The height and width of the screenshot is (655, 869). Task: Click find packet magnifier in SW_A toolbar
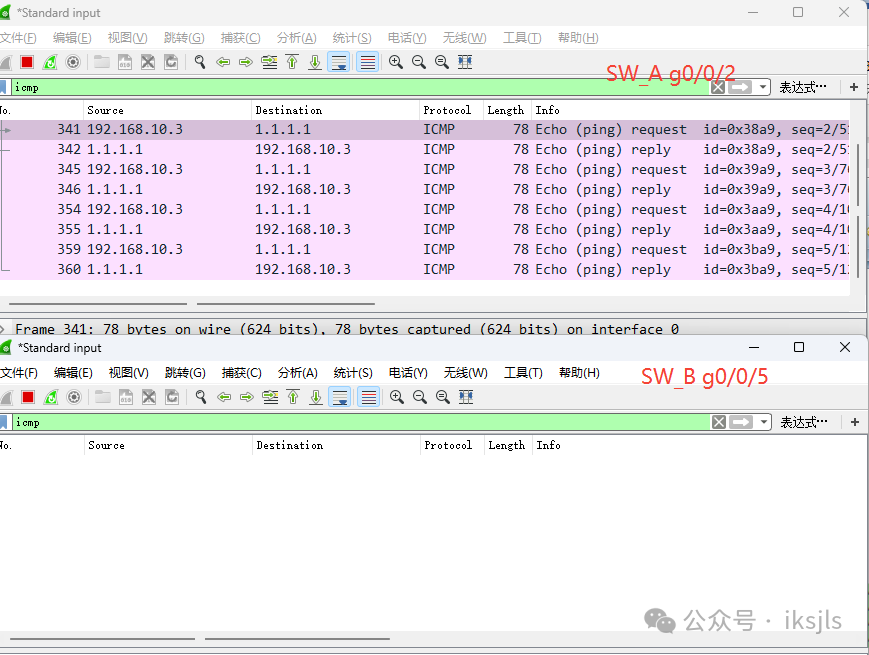point(200,62)
